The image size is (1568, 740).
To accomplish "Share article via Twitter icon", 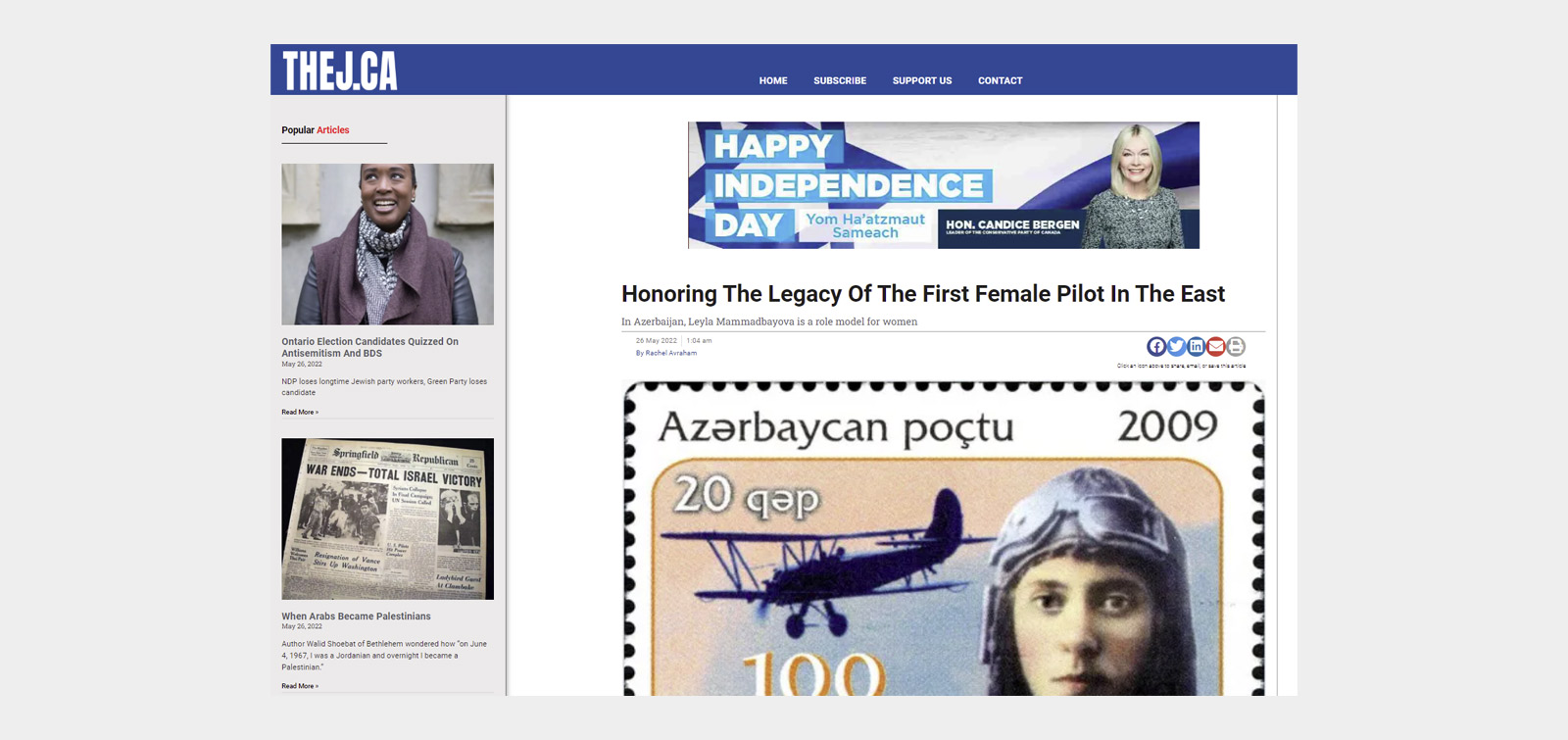I will coord(1176,346).
